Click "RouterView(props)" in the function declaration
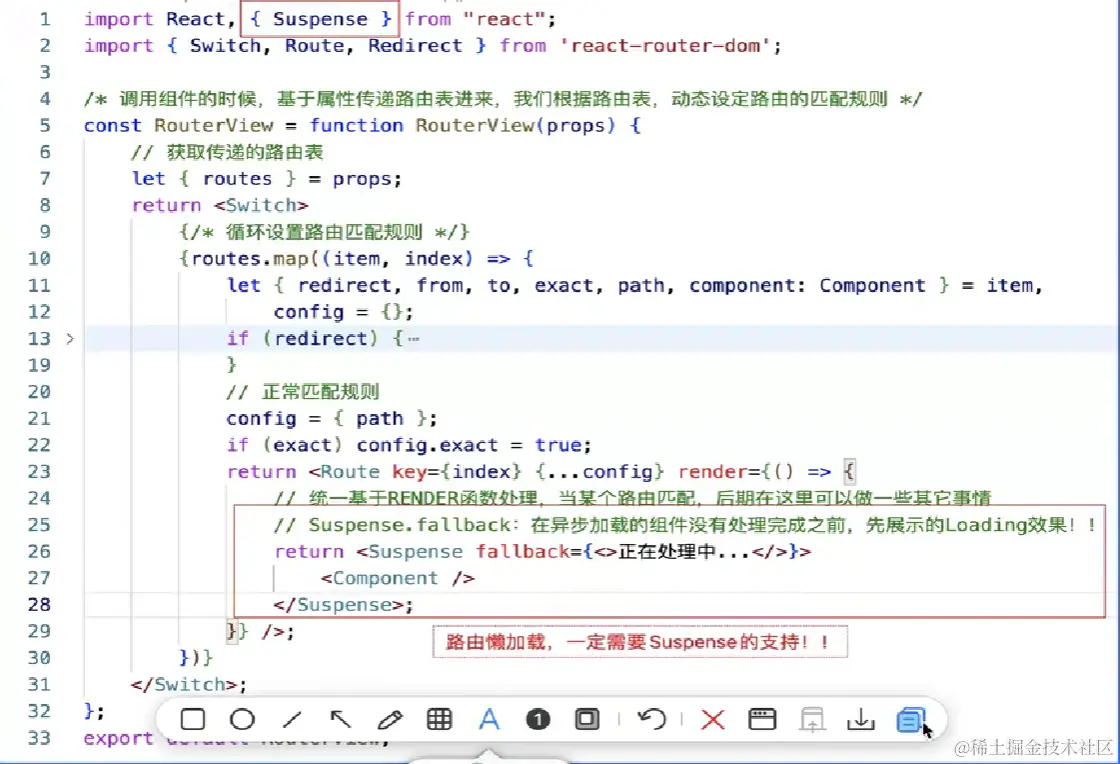Screen dimensions: 1120x764 pyautogui.click(x=515, y=126)
